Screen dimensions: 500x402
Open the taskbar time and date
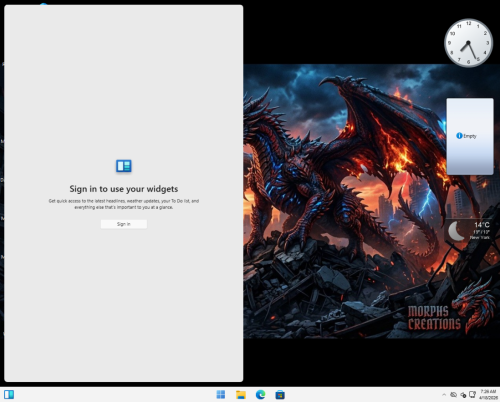pos(488,395)
